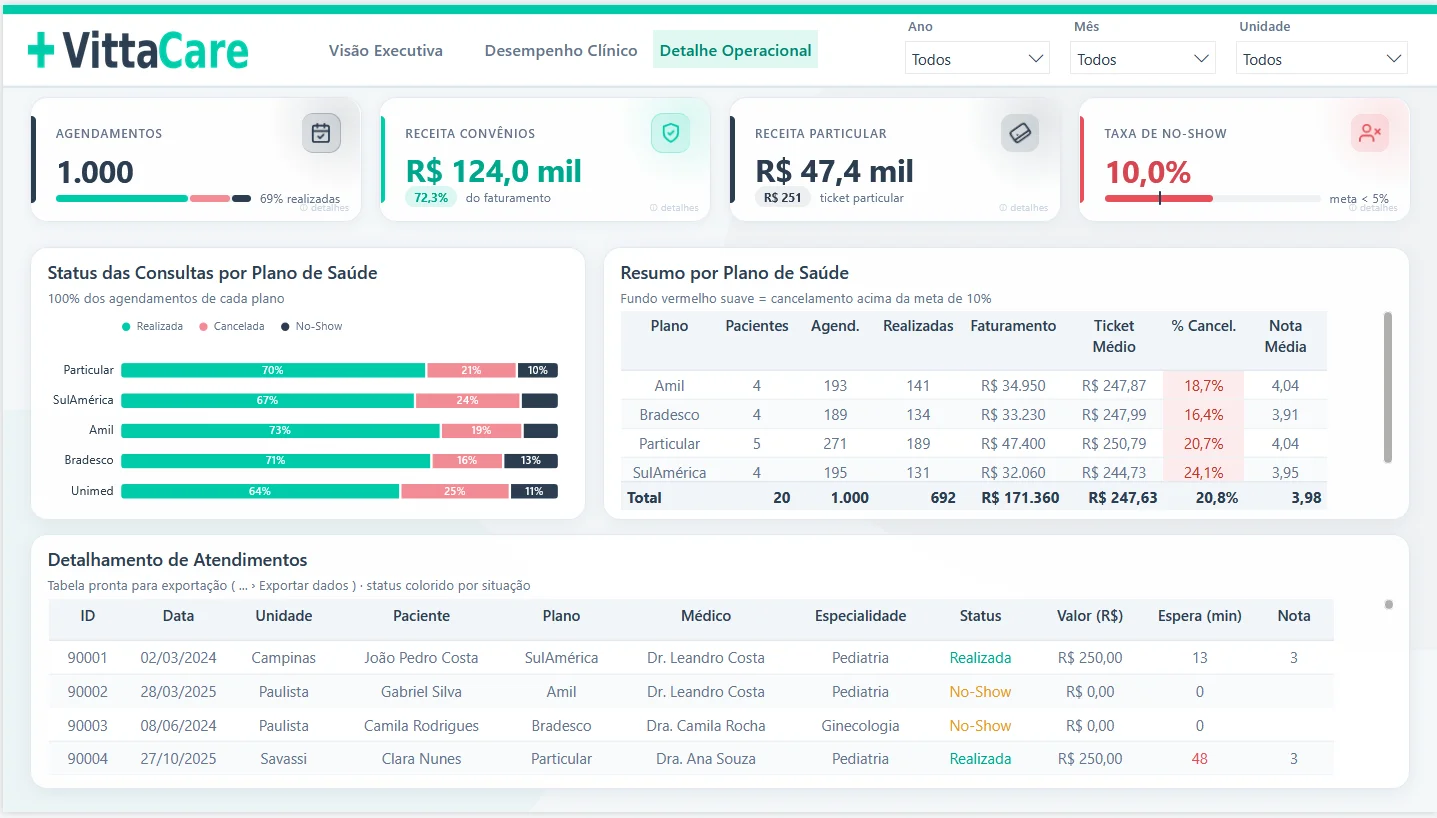Expand the Mês filter dropdown
This screenshot has width=1437, height=818.
pyautogui.click(x=1143, y=59)
